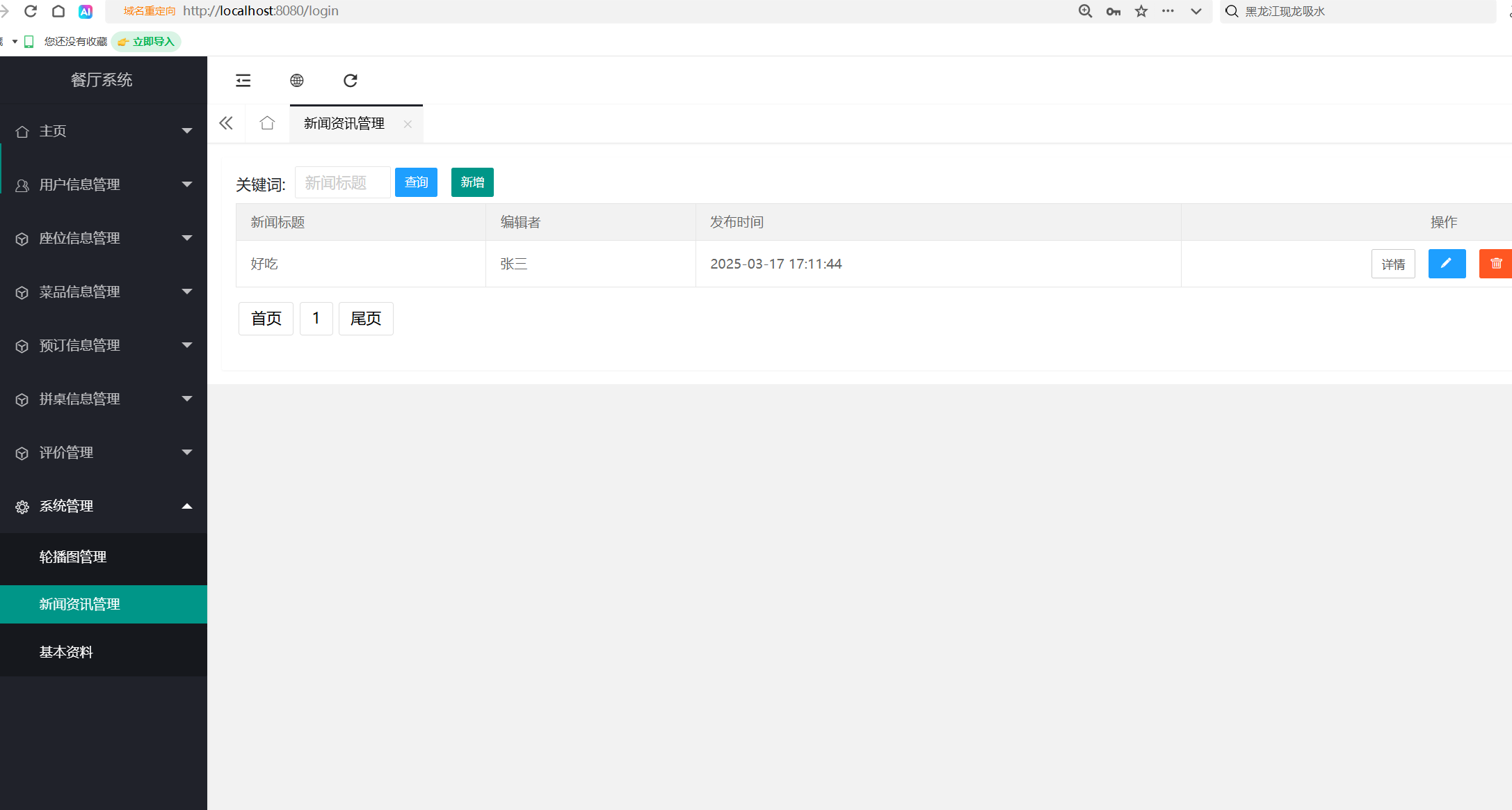Screen dimensions: 1512x810
Task: Close the 新闻资讯管理 tab
Action: [x=408, y=125]
